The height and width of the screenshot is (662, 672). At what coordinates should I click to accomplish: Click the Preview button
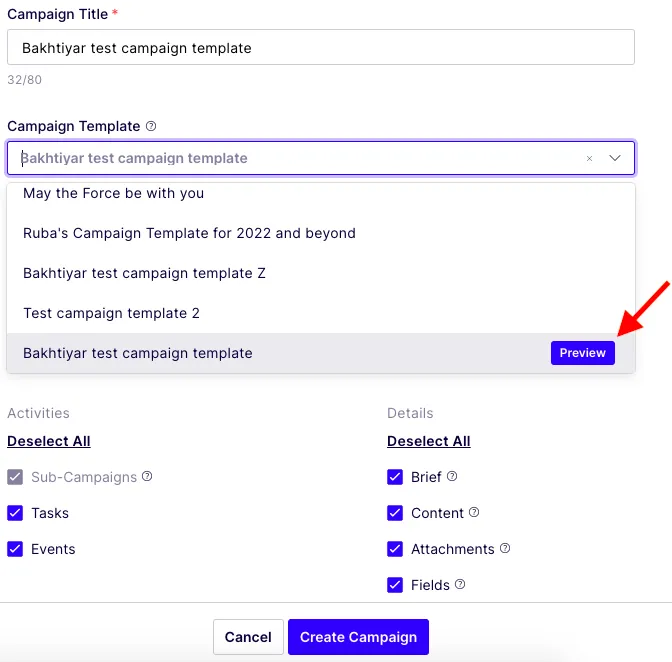coord(582,353)
